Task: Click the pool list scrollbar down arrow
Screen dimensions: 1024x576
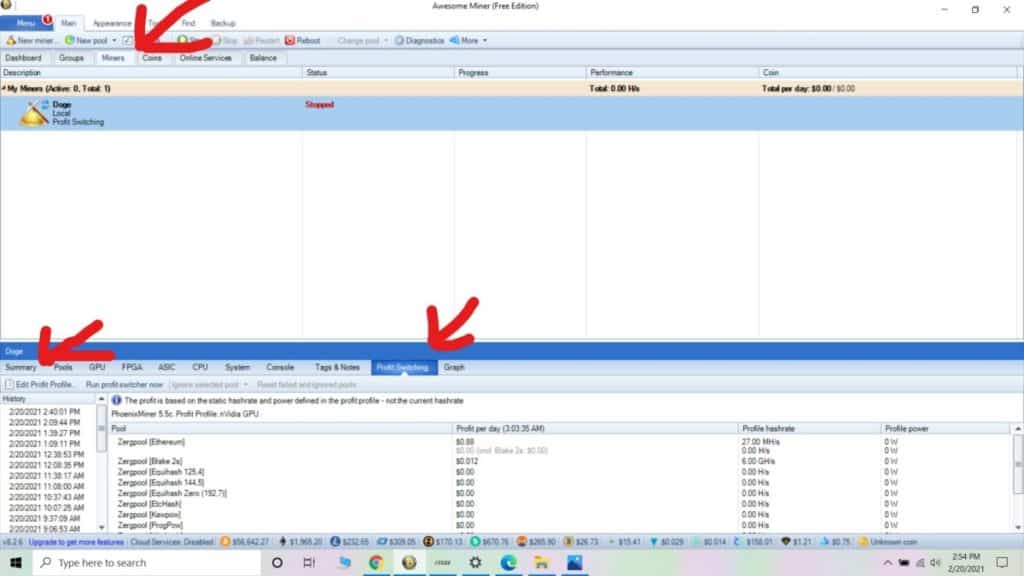Action: pyautogui.click(x=1018, y=527)
